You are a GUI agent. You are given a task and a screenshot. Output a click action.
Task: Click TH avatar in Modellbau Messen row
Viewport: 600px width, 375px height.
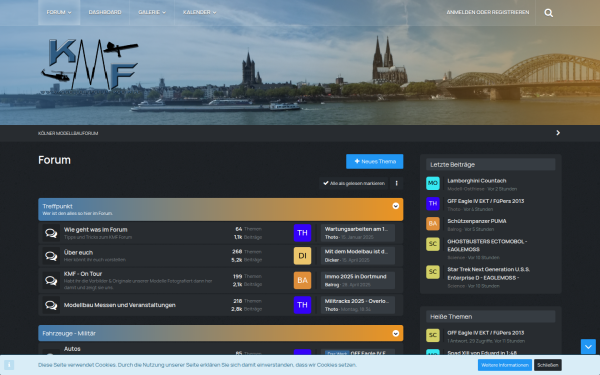coord(302,305)
